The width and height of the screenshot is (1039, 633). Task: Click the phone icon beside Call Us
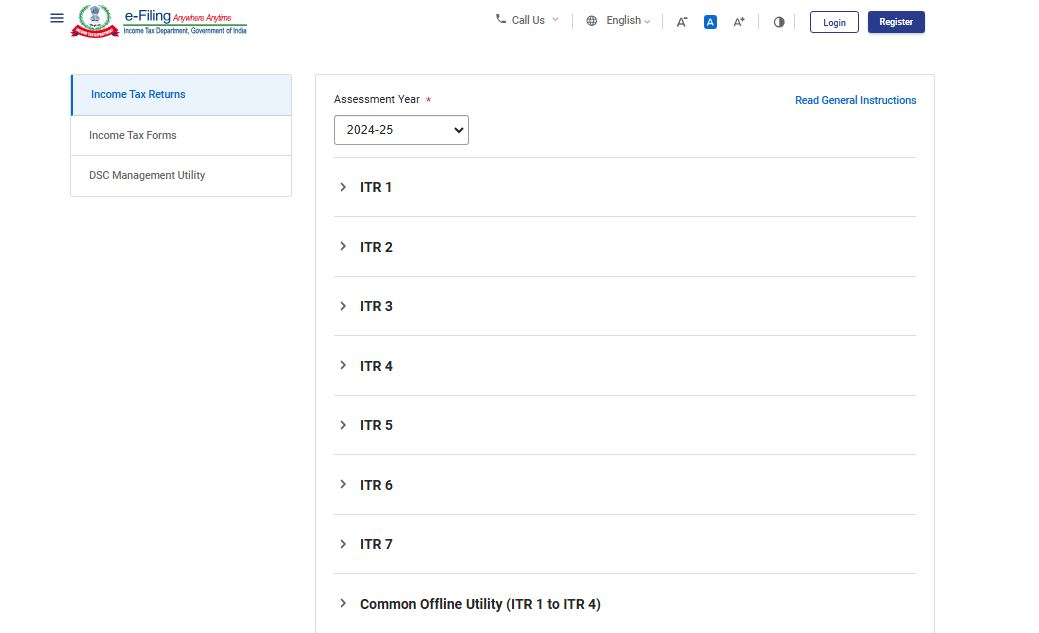501,19
